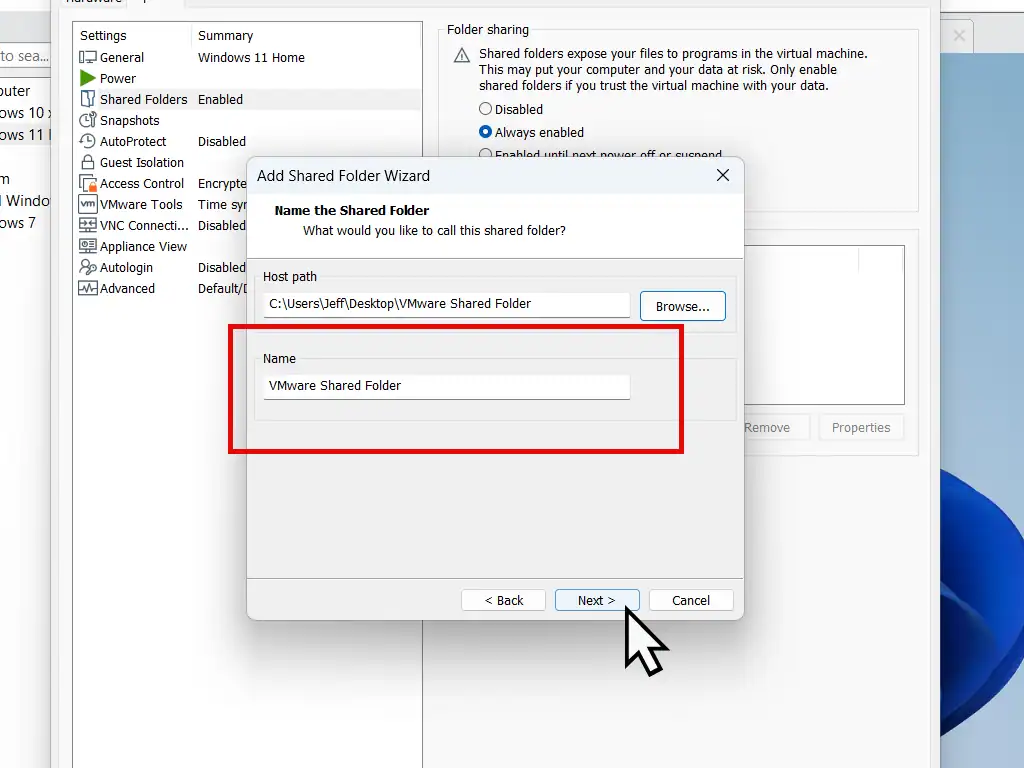Click the Browse... button

(682, 306)
